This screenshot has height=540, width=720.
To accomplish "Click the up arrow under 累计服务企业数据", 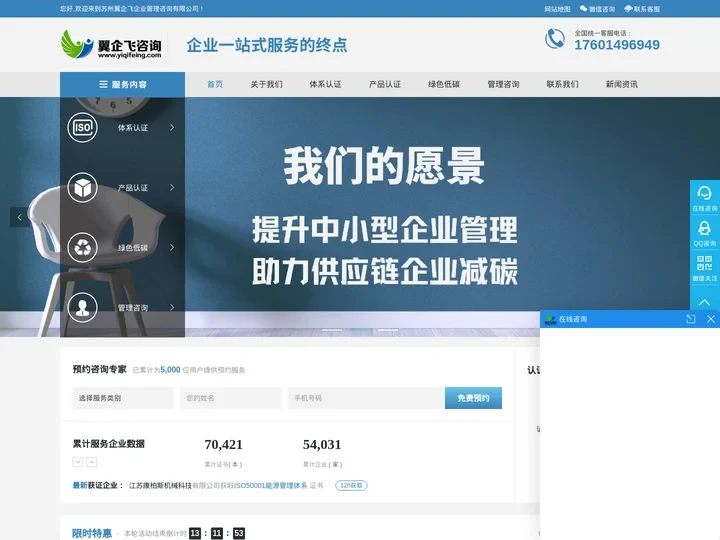I will 92,462.
